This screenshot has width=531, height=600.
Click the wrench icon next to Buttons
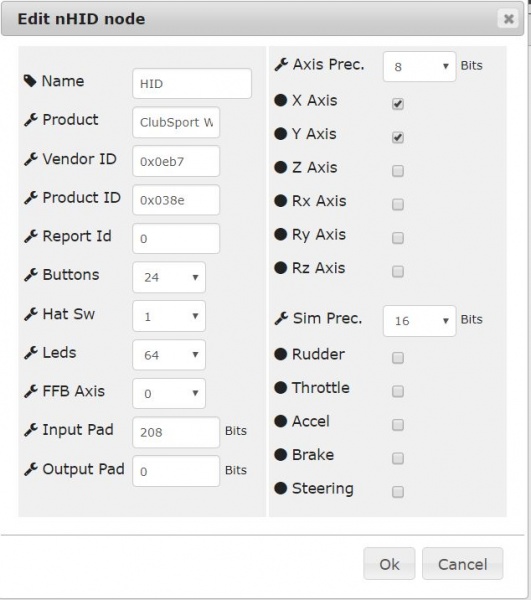pos(31,275)
